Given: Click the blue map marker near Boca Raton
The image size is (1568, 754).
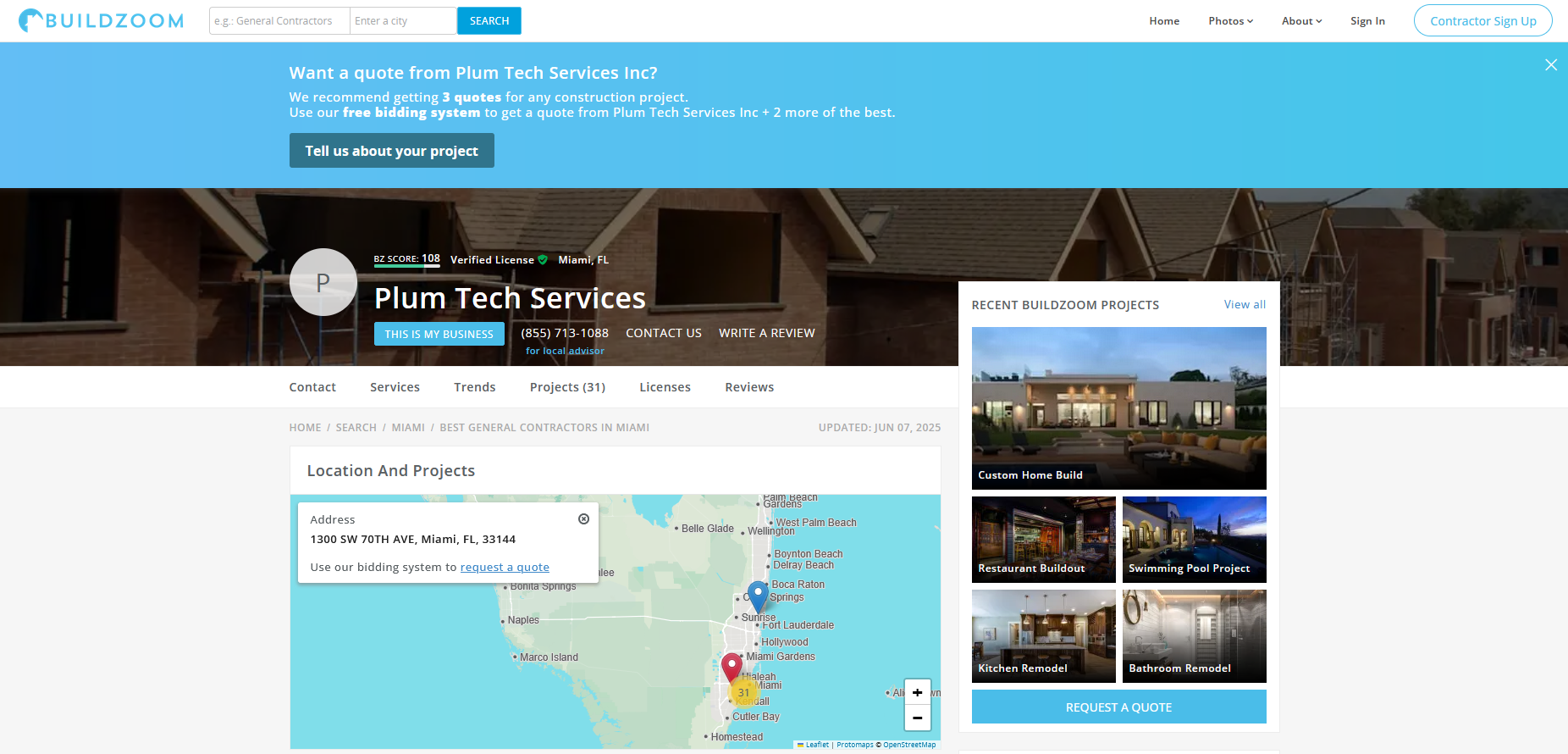Looking at the screenshot, I should pos(758,596).
